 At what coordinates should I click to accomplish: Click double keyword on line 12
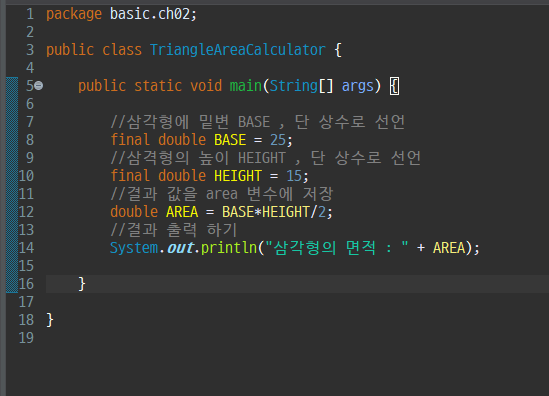click(x=134, y=212)
